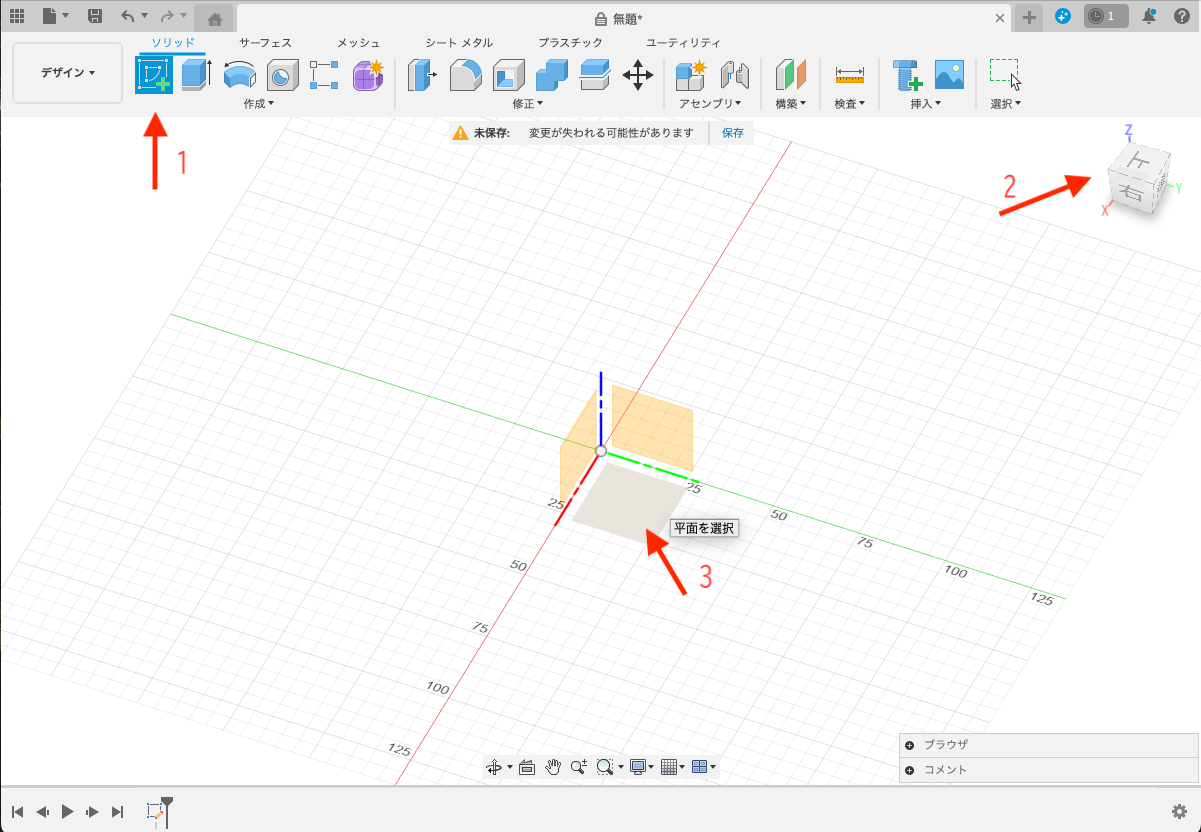This screenshot has height=832, width=1201.
Task: Expand the 検査 menu
Action: [850, 104]
